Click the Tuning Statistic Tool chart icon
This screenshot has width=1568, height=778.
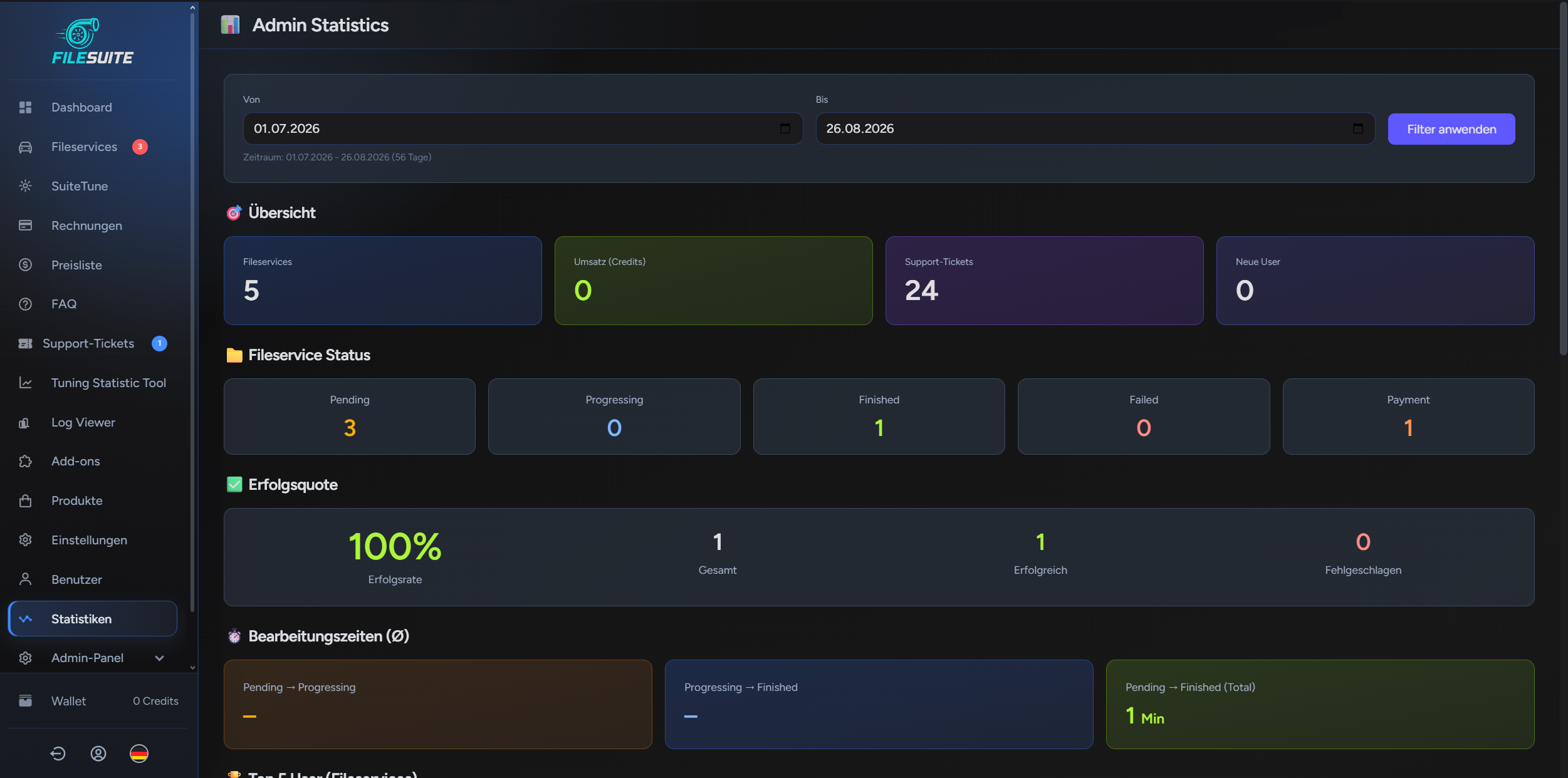(x=25, y=383)
